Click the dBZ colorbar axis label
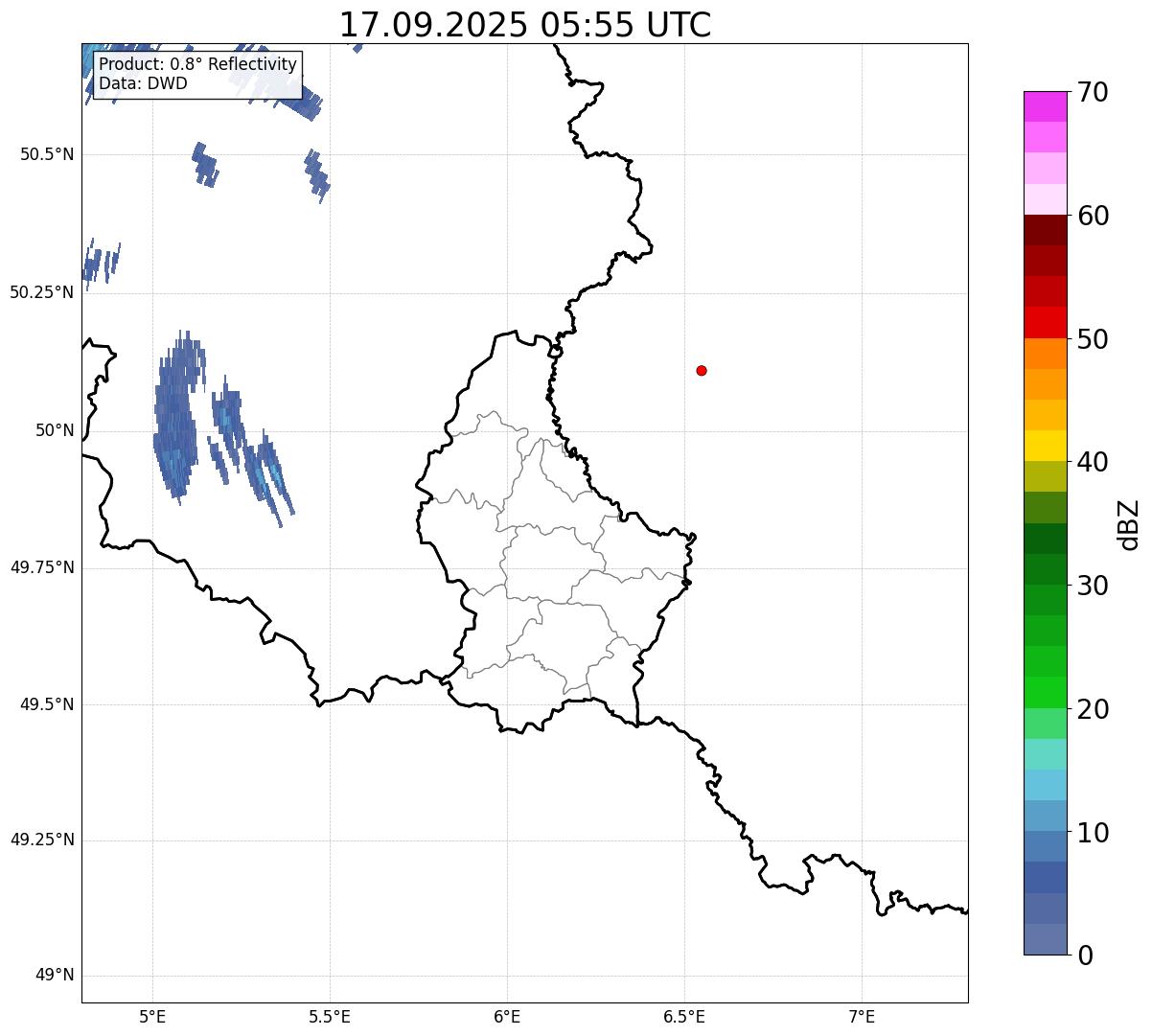Screen dimensions: 1152x1036 1129,524
